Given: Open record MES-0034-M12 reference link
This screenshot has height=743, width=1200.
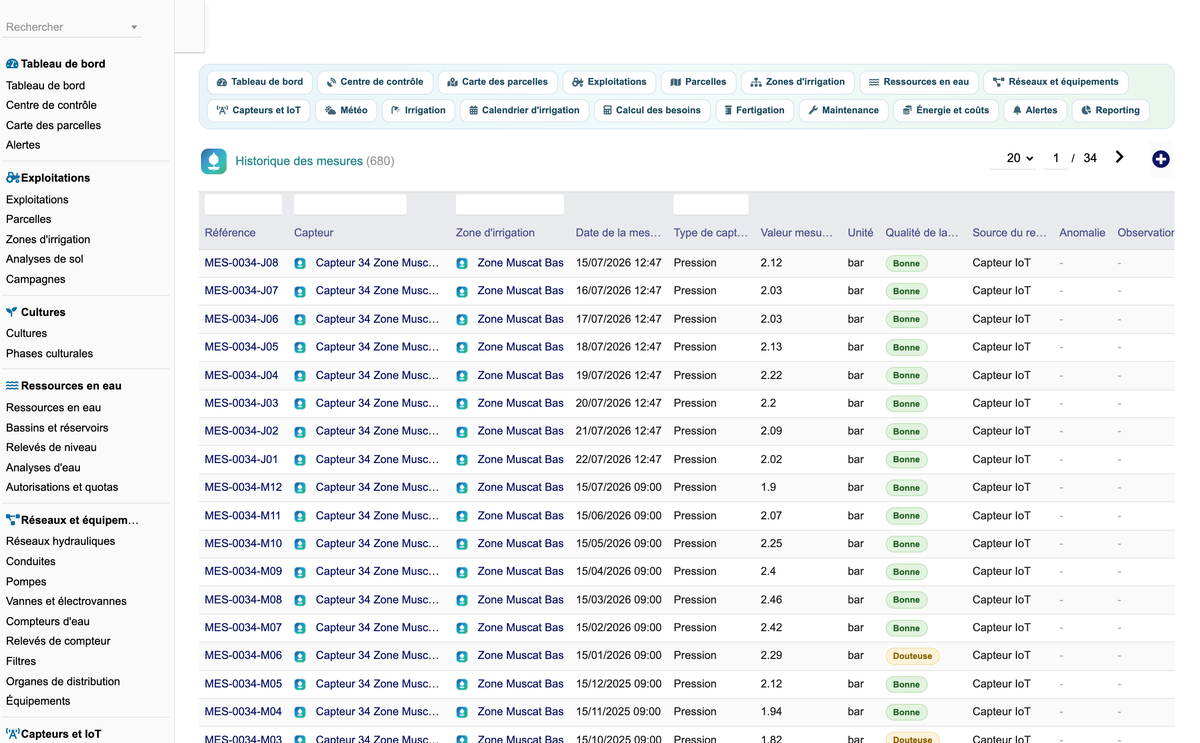Looking at the screenshot, I should (243, 488).
